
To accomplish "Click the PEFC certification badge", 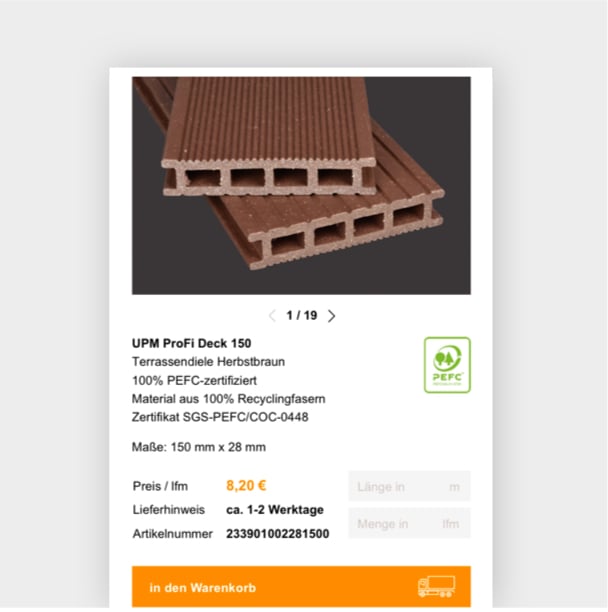I will point(447,365).
